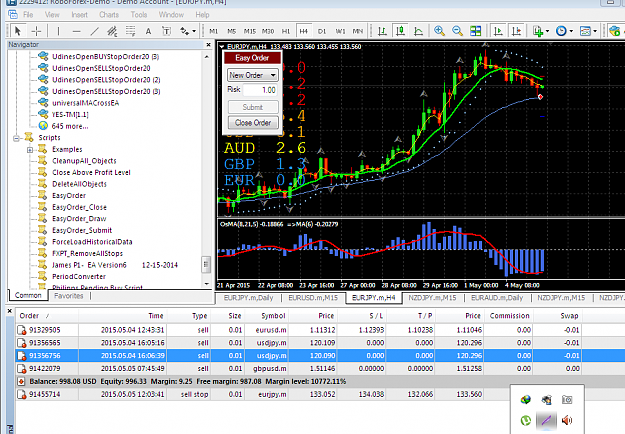Set timeframe to MN
Image resolution: width=625 pixels, height=434 pixels.
pos(358,31)
